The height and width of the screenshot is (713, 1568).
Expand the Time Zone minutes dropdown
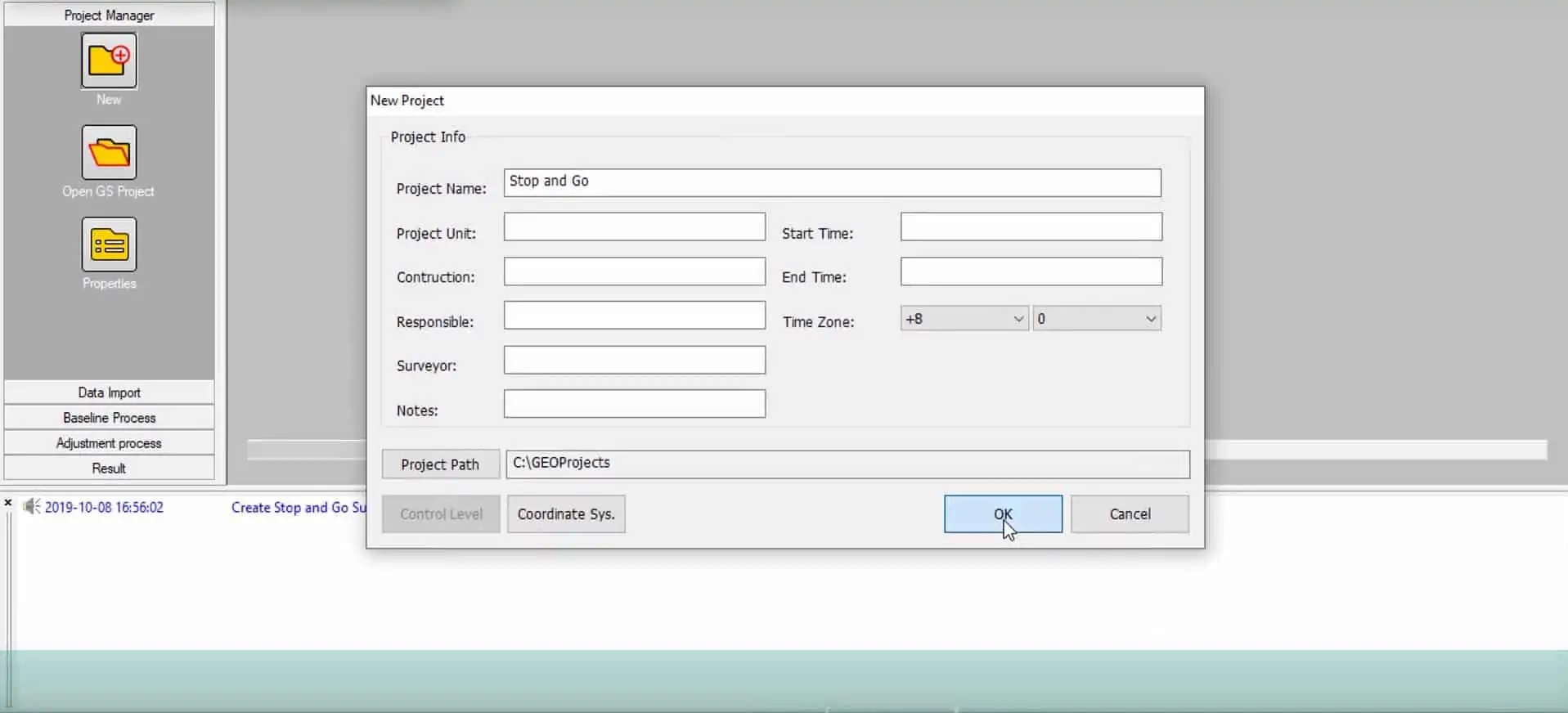point(1097,319)
